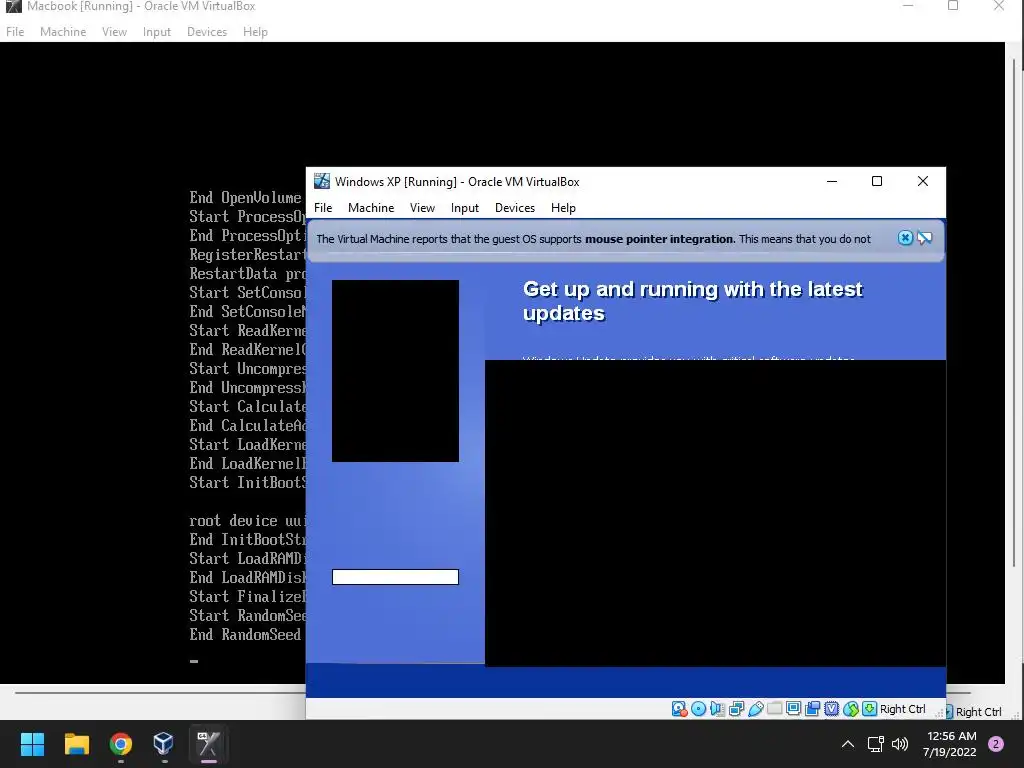Open notification center badge showing 2
Screen dimensions: 1024x768
point(996,744)
